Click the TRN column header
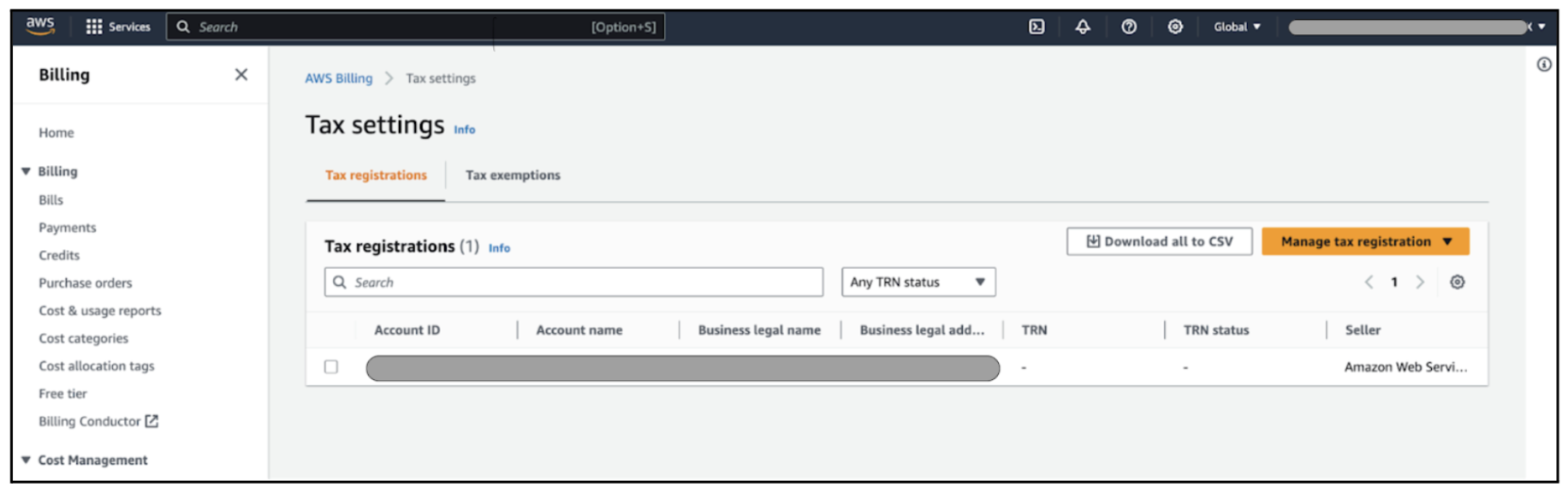Viewport: 1568px width, 493px height. (1034, 330)
